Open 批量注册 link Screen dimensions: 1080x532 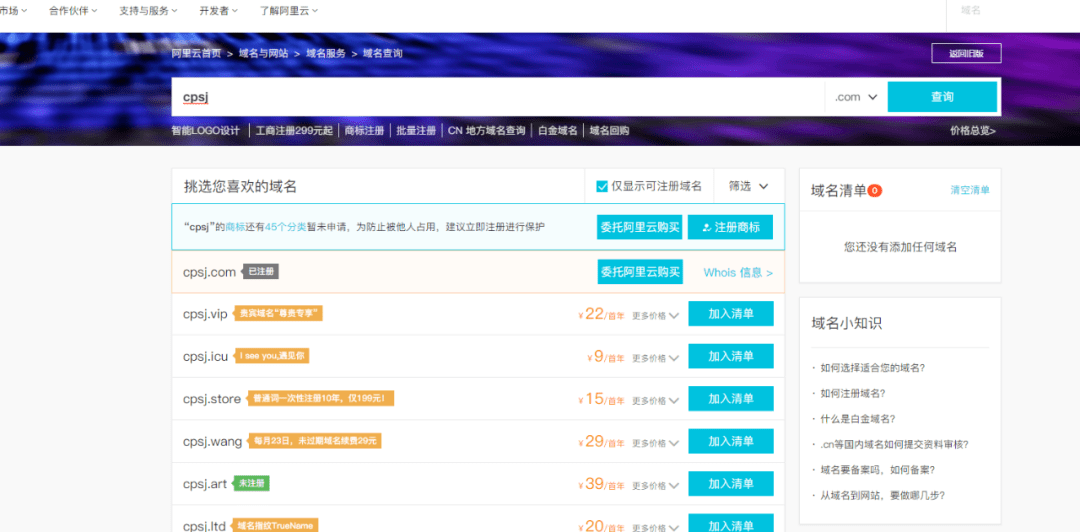416,130
